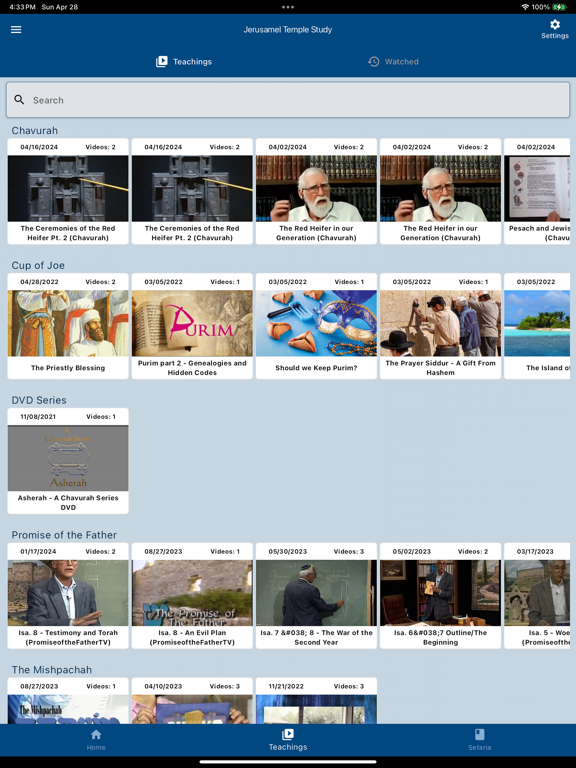Open Isa. 8 An Evil Plan thumbnail

pyautogui.click(x=192, y=593)
